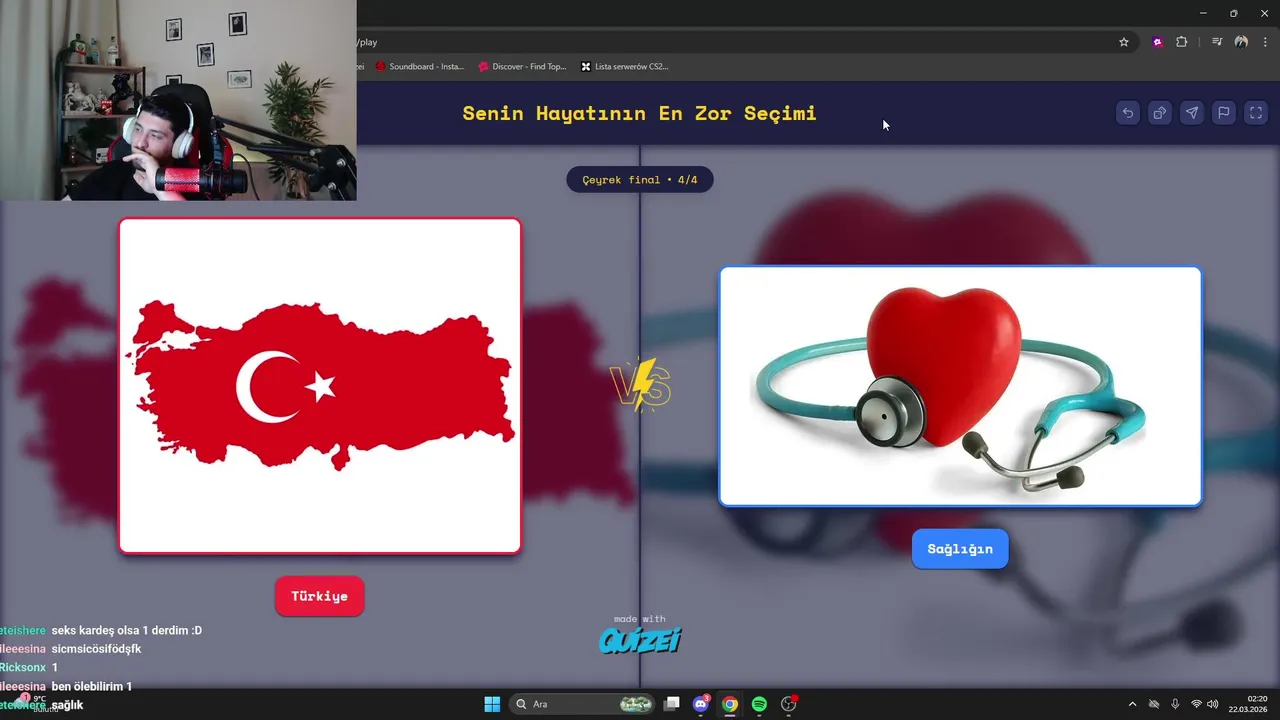1280x720 pixels.
Task: Click chat message 'ben ölebilirim 1'
Action: (x=92, y=686)
